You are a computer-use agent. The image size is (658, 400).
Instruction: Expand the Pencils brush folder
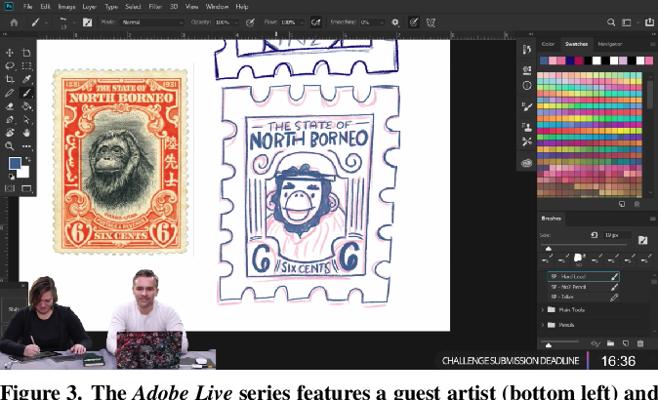click(543, 325)
